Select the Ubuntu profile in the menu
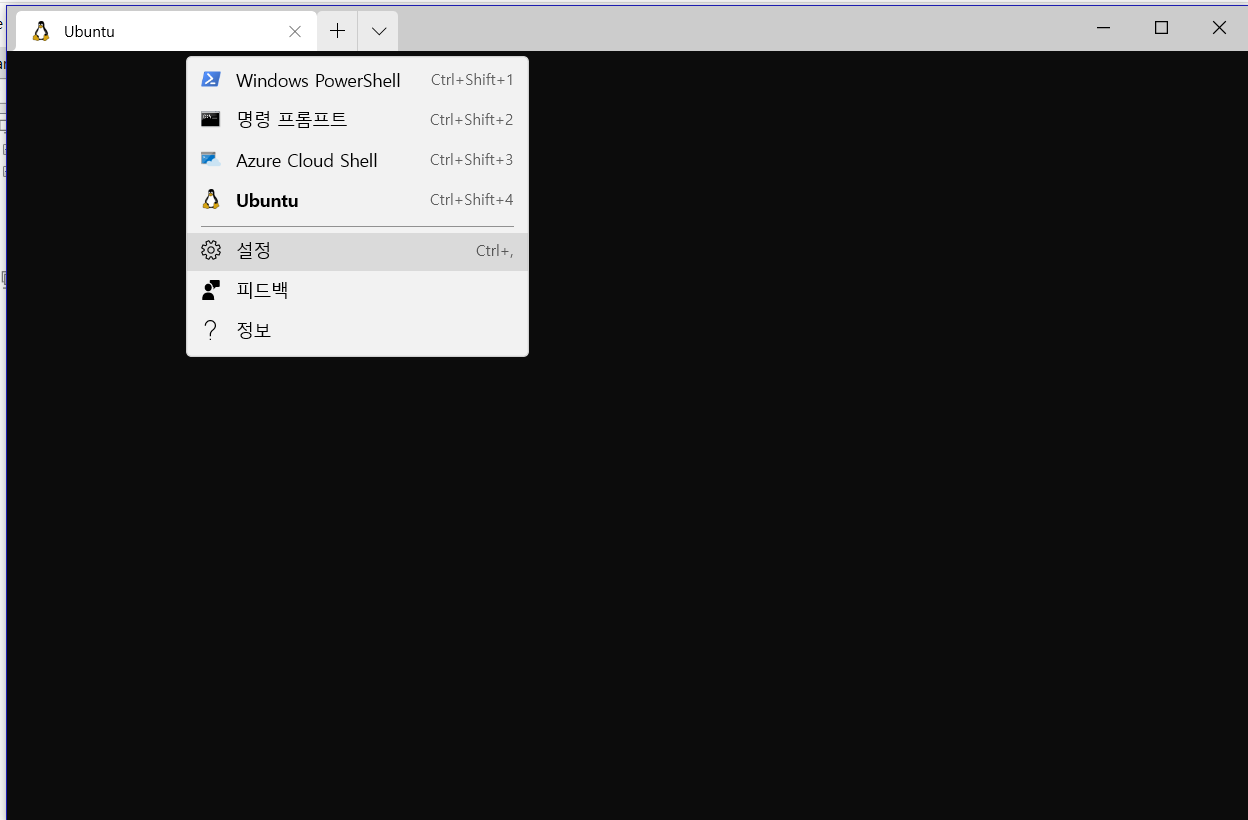 [357, 200]
